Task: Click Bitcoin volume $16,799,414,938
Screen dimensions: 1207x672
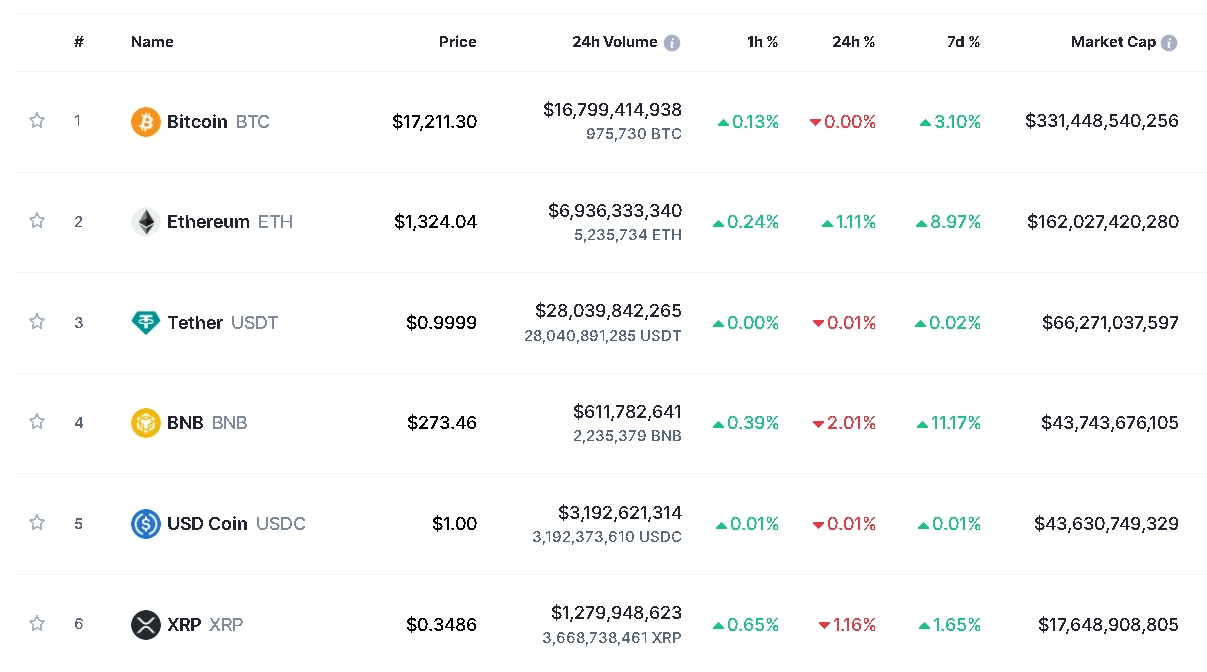Action: (613, 110)
